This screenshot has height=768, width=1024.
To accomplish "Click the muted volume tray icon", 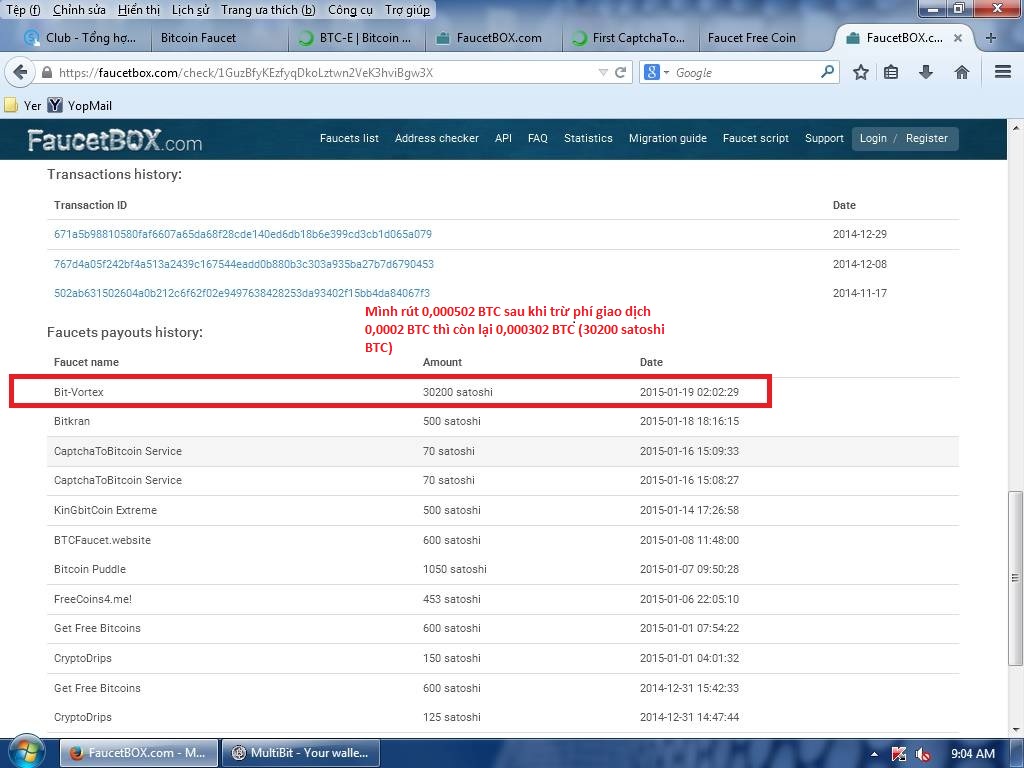I will 922,754.
